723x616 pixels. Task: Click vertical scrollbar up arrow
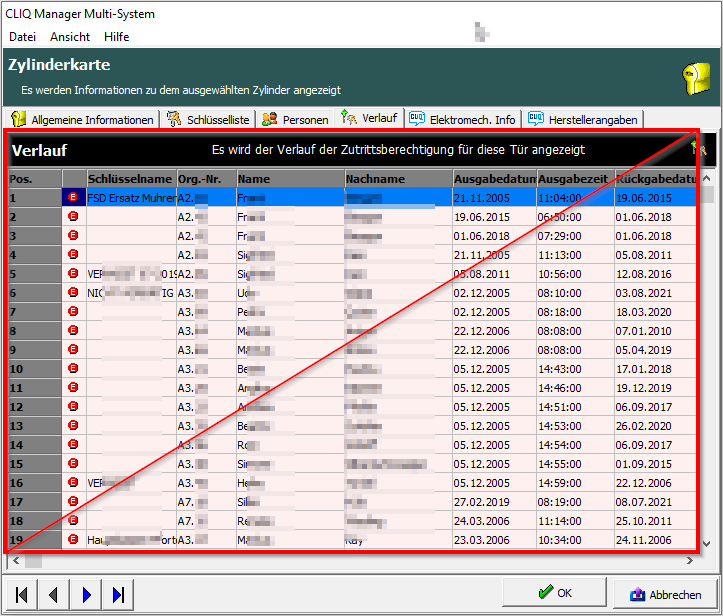(706, 178)
